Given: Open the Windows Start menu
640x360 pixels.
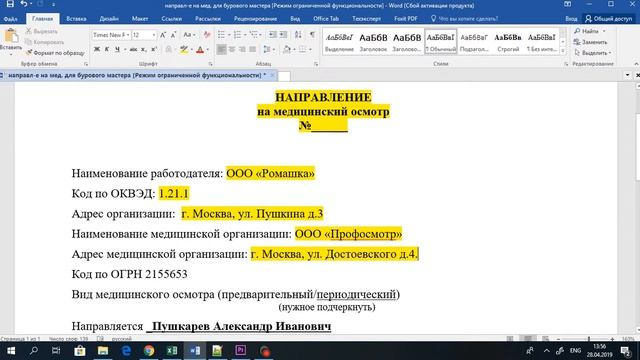Looking at the screenshot, I should tap(11, 351).
